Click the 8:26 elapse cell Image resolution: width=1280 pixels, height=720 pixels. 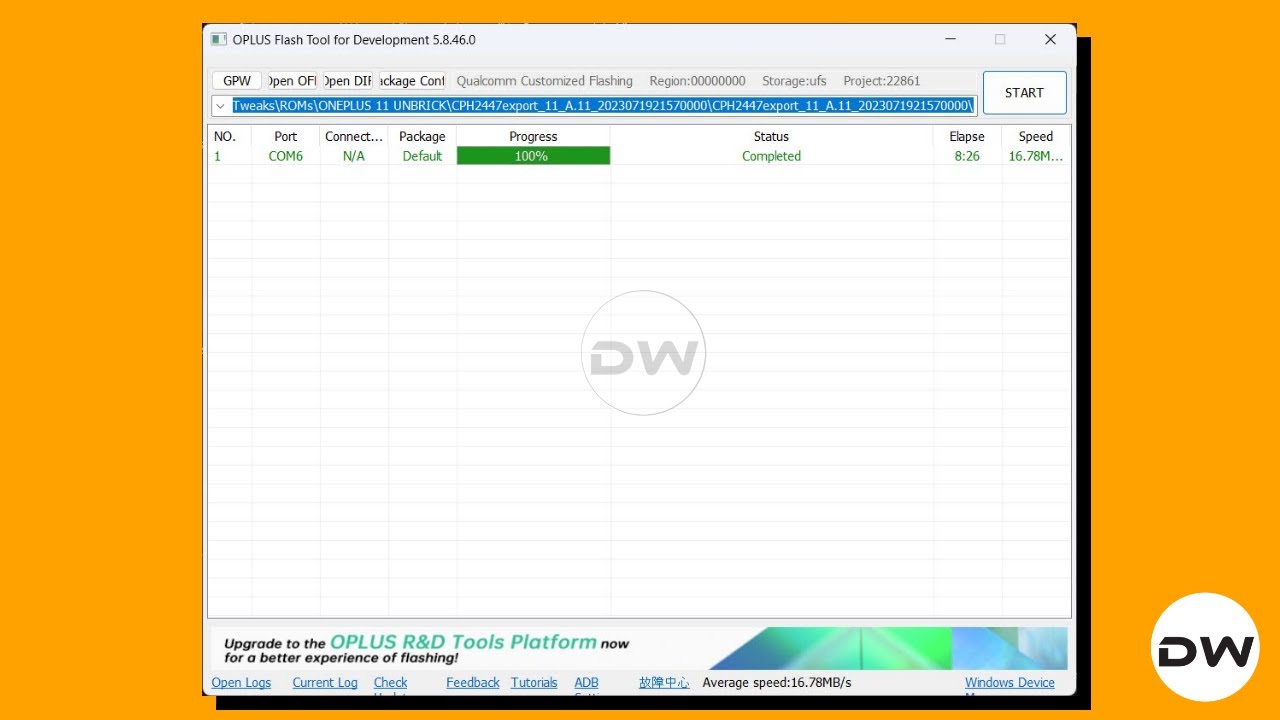pyautogui.click(x=967, y=156)
